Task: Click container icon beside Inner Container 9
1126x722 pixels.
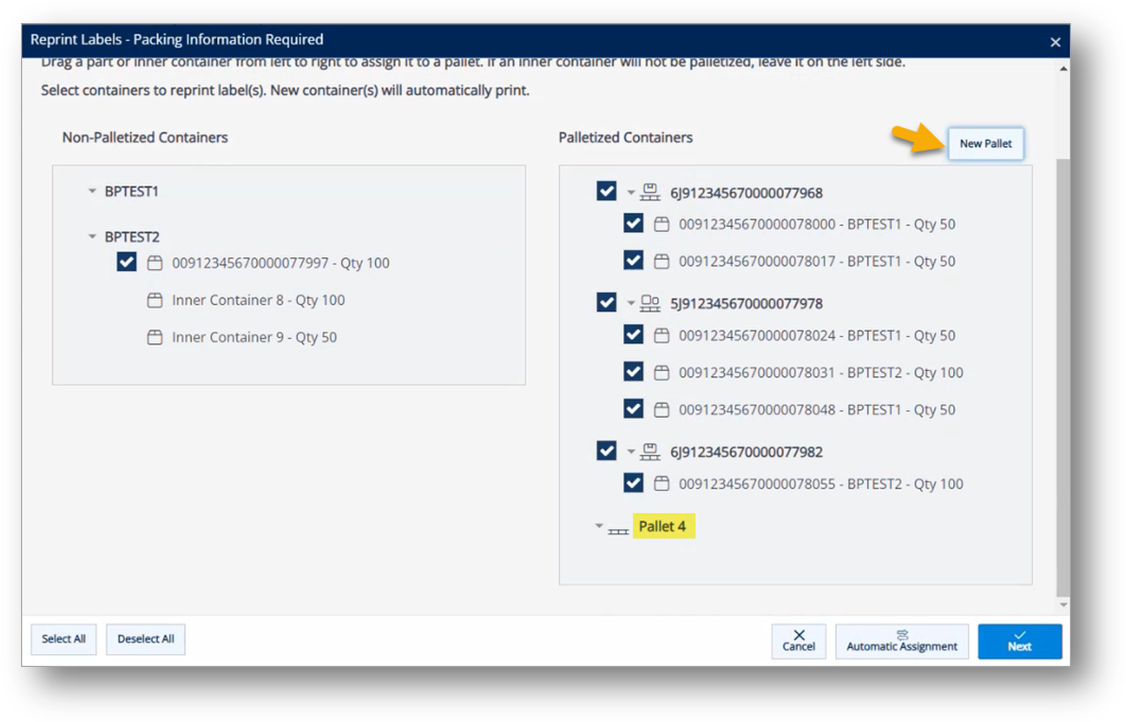Action: click(x=154, y=337)
